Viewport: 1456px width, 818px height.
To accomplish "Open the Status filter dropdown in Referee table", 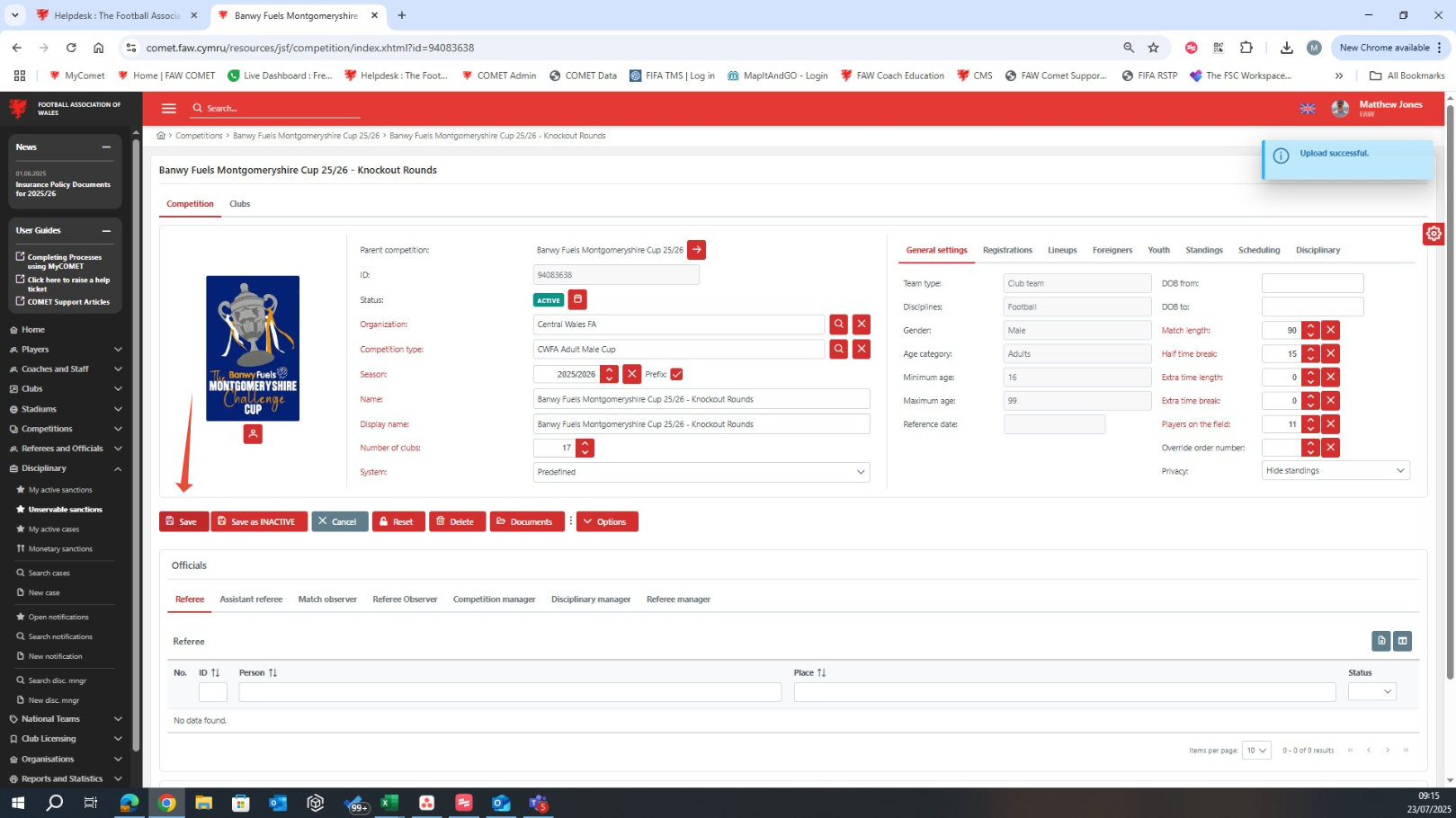I will (1371, 691).
